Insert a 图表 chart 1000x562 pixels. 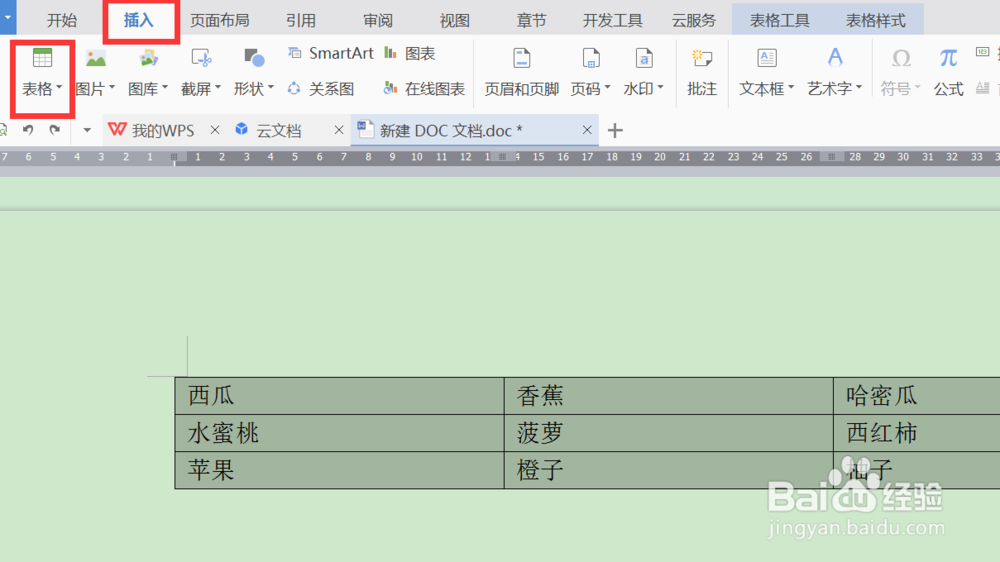[409, 54]
